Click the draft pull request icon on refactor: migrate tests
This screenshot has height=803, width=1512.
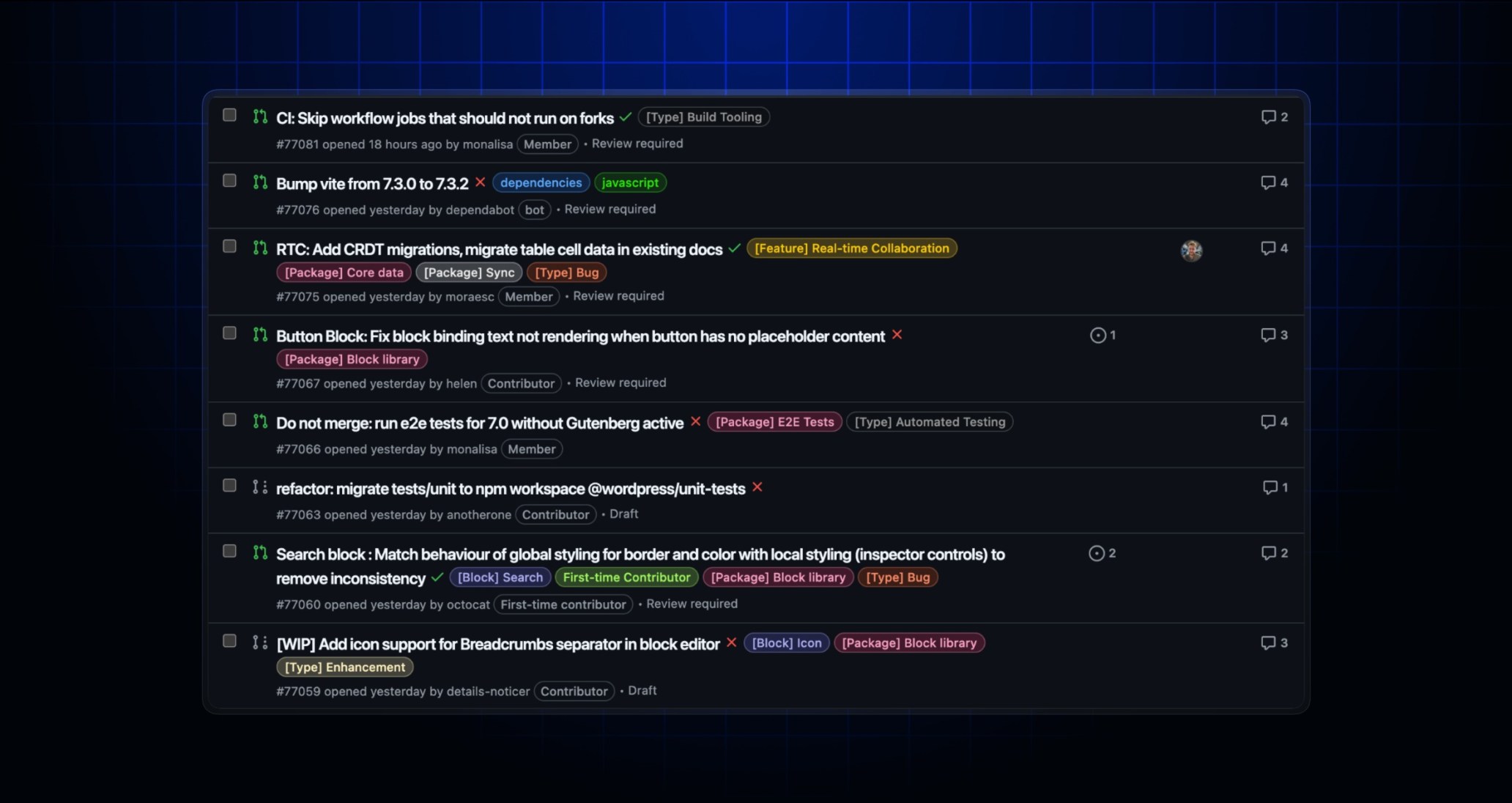(259, 486)
